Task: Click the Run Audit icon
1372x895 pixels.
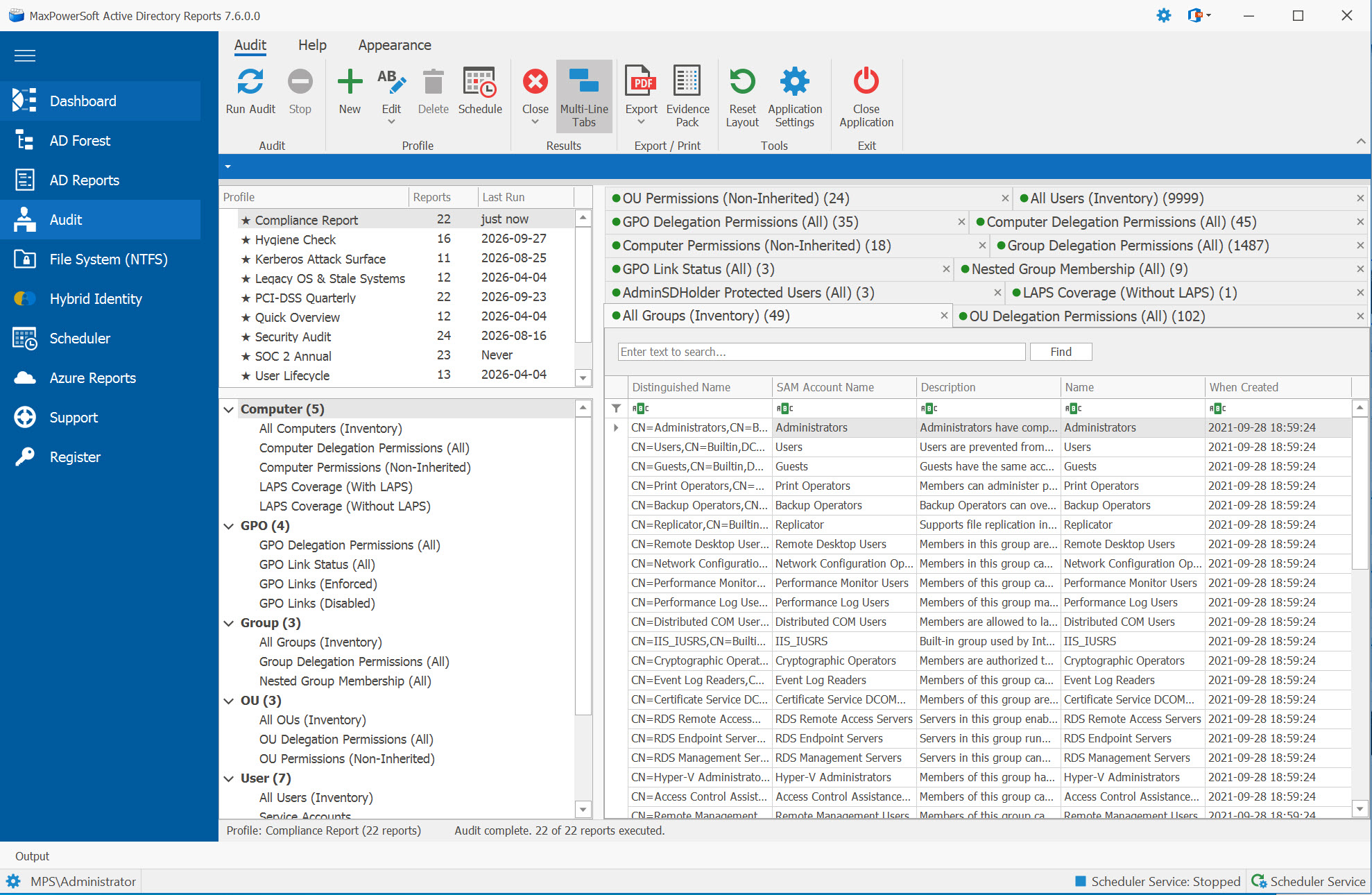Action: [250, 82]
